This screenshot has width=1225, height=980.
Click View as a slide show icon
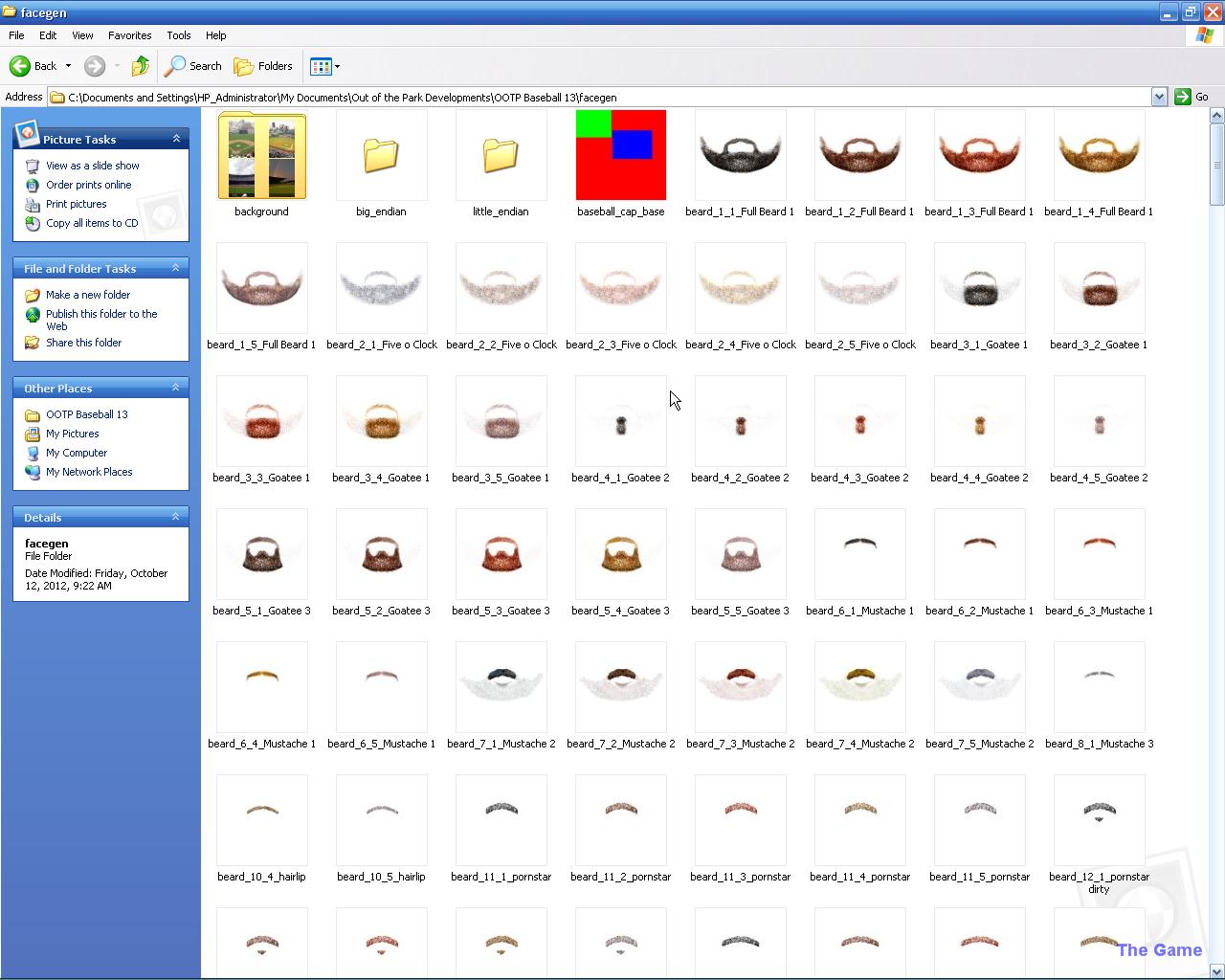coord(33,166)
